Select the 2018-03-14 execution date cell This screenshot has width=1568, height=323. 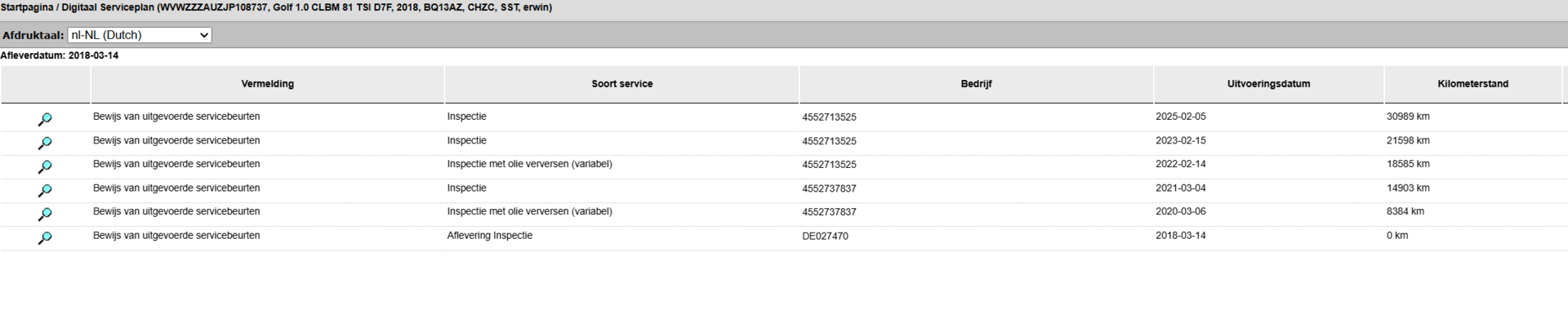coord(1180,236)
